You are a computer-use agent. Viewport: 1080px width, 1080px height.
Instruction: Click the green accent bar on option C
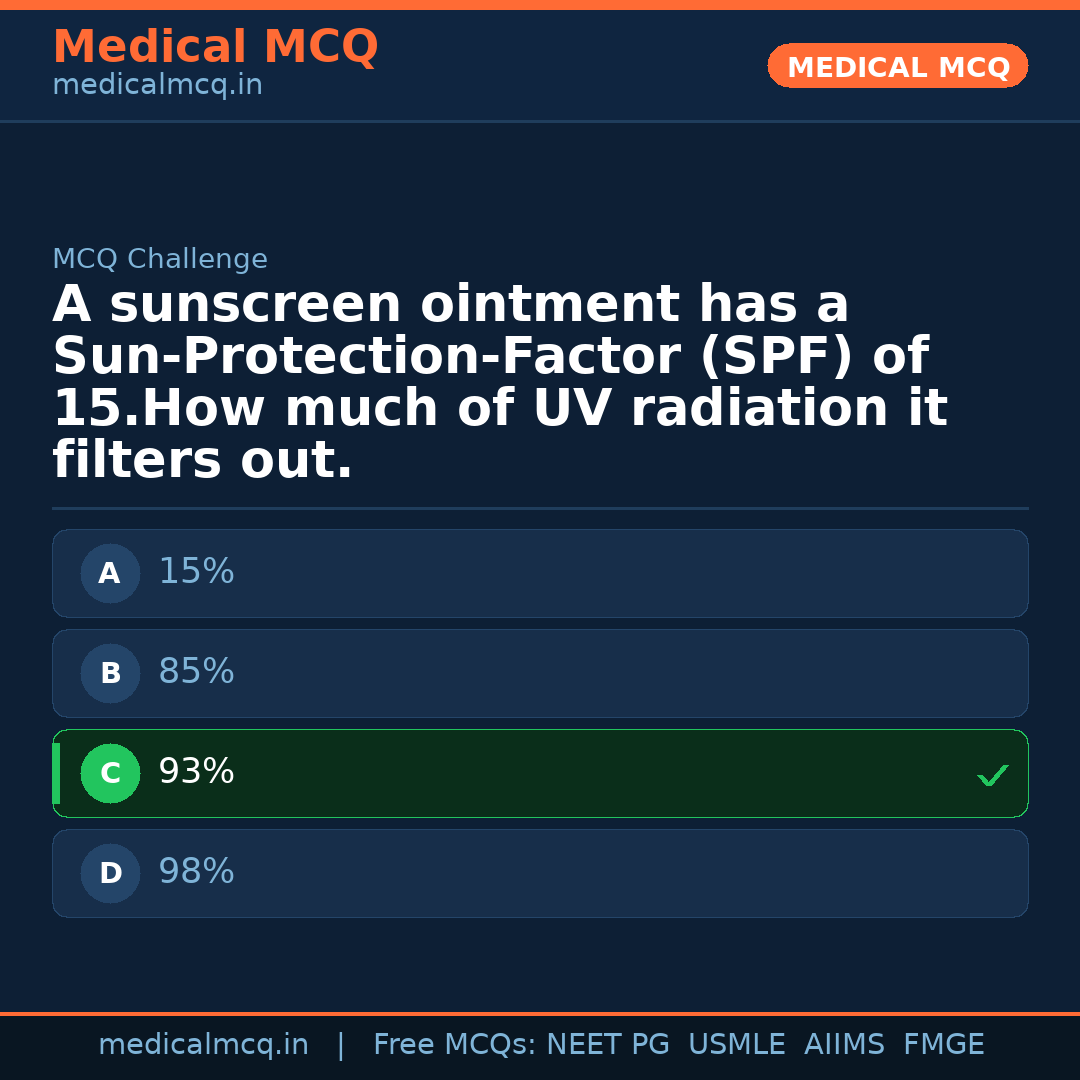(56, 774)
